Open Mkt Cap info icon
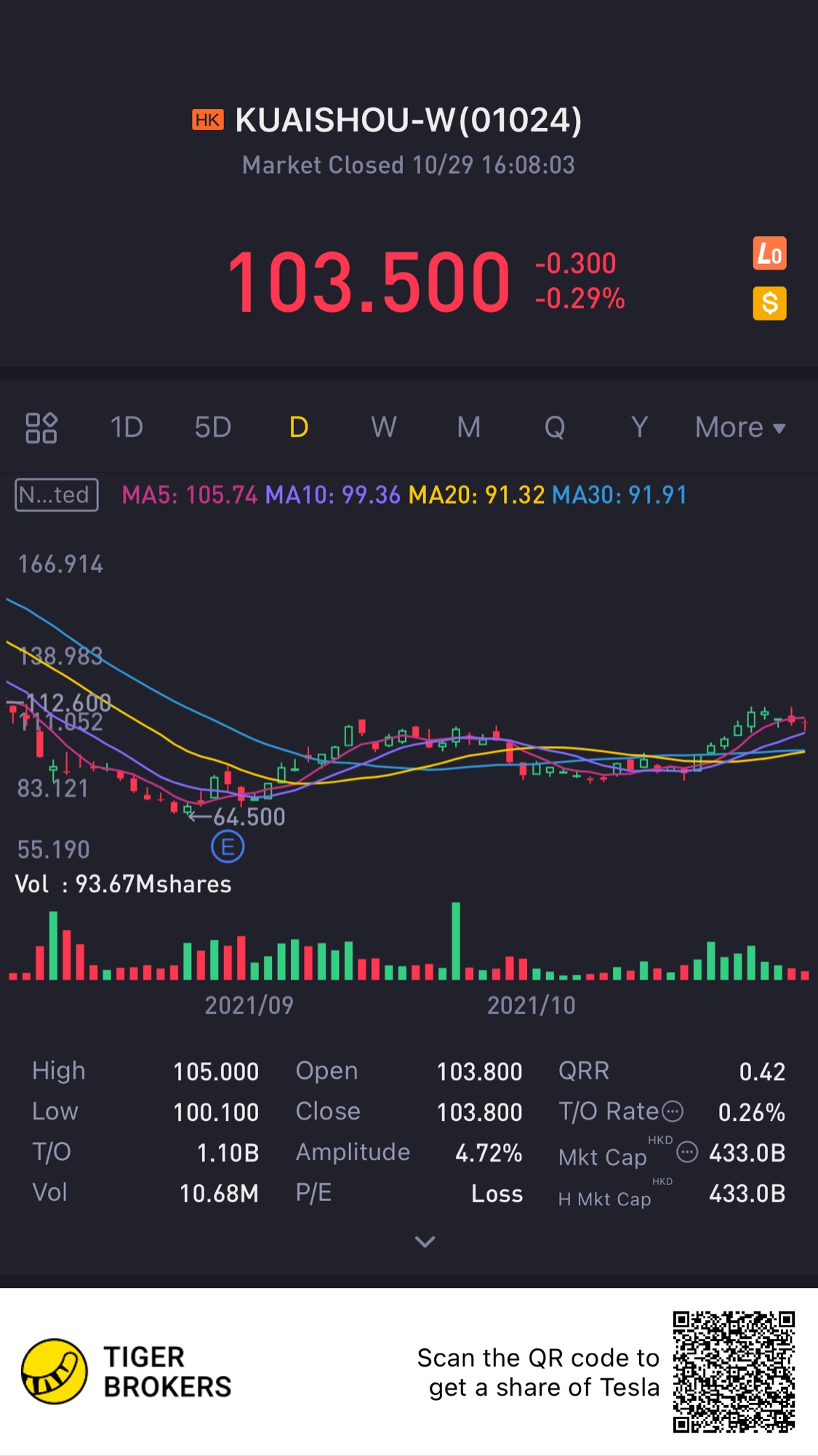This screenshot has width=818, height=1456. pyautogui.click(x=687, y=1152)
